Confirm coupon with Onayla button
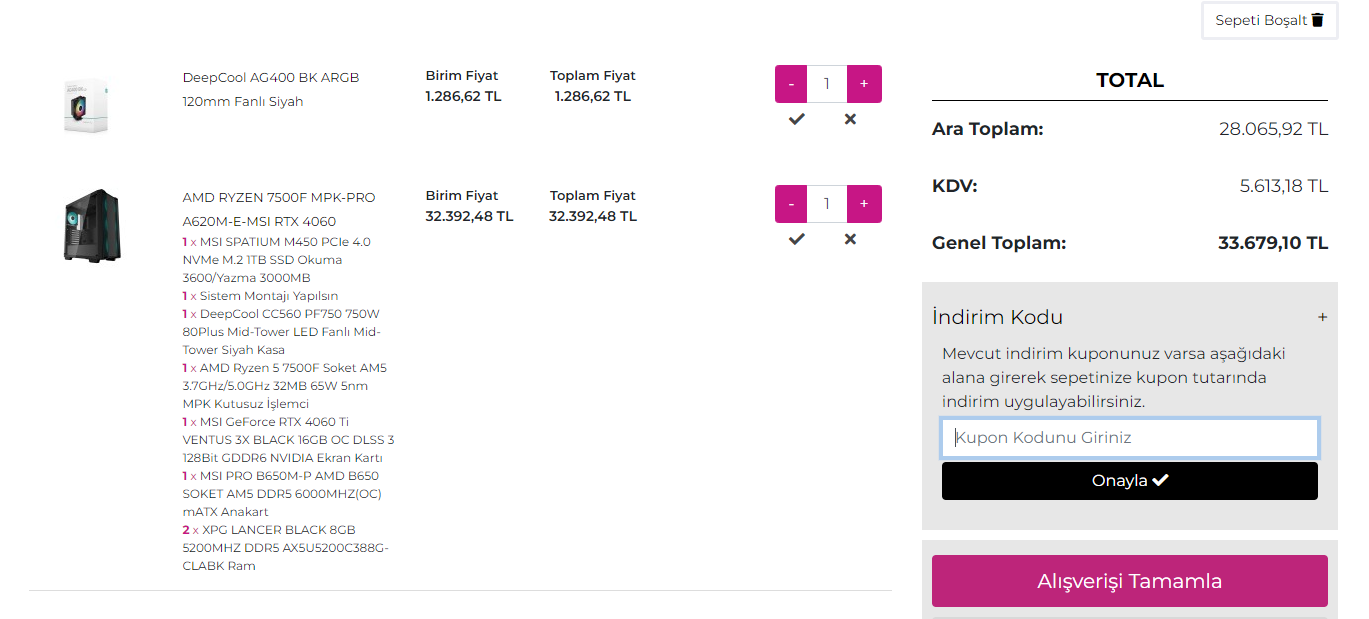This screenshot has width=1369, height=619. click(1130, 481)
